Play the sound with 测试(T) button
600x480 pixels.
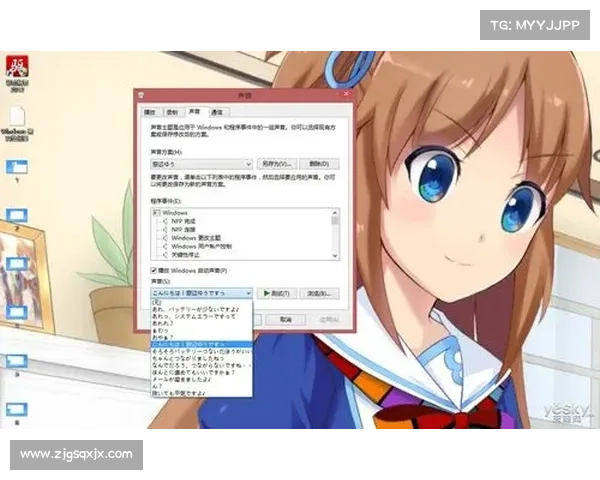[x=277, y=294]
